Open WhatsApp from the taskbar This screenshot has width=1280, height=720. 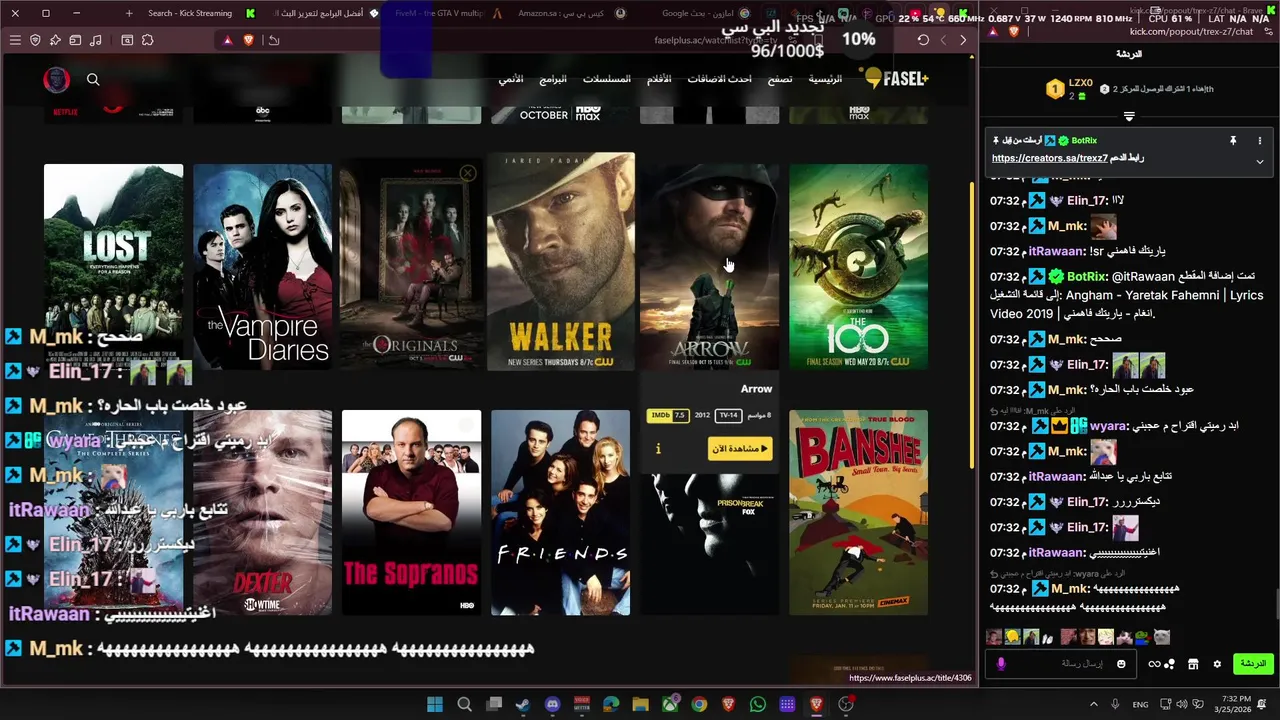[758, 705]
